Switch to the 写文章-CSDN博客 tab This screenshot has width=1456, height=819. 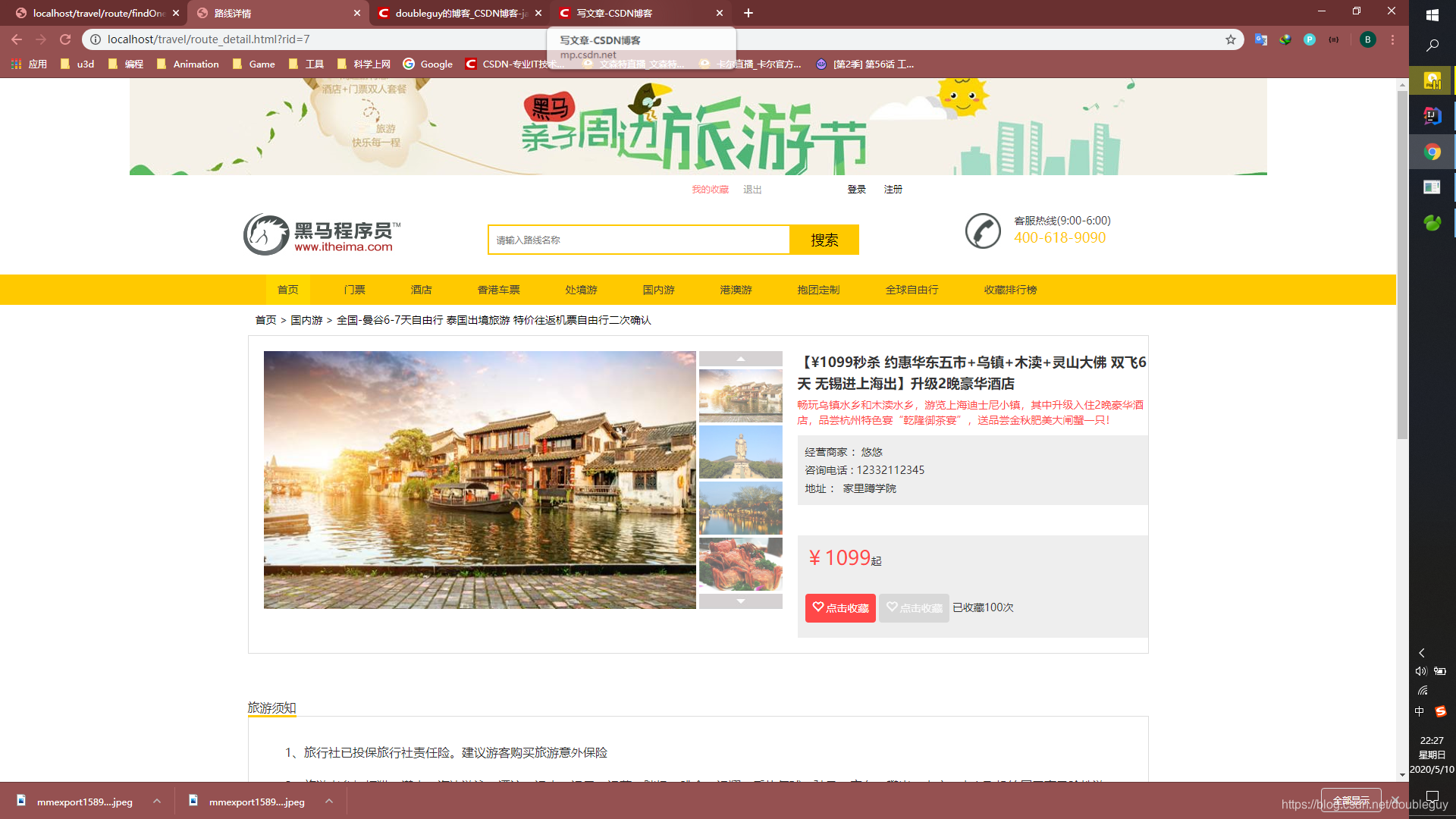click(641, 13)
